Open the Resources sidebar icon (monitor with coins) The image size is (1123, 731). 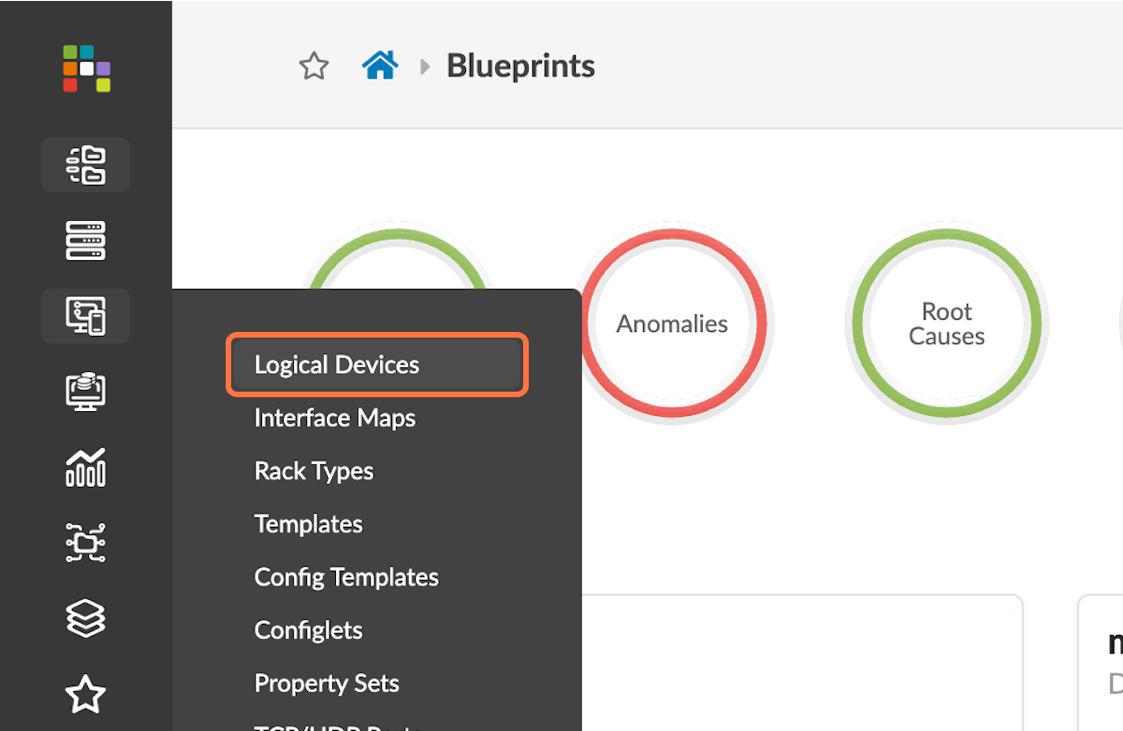pyautogui.click(x=86, y=391)
